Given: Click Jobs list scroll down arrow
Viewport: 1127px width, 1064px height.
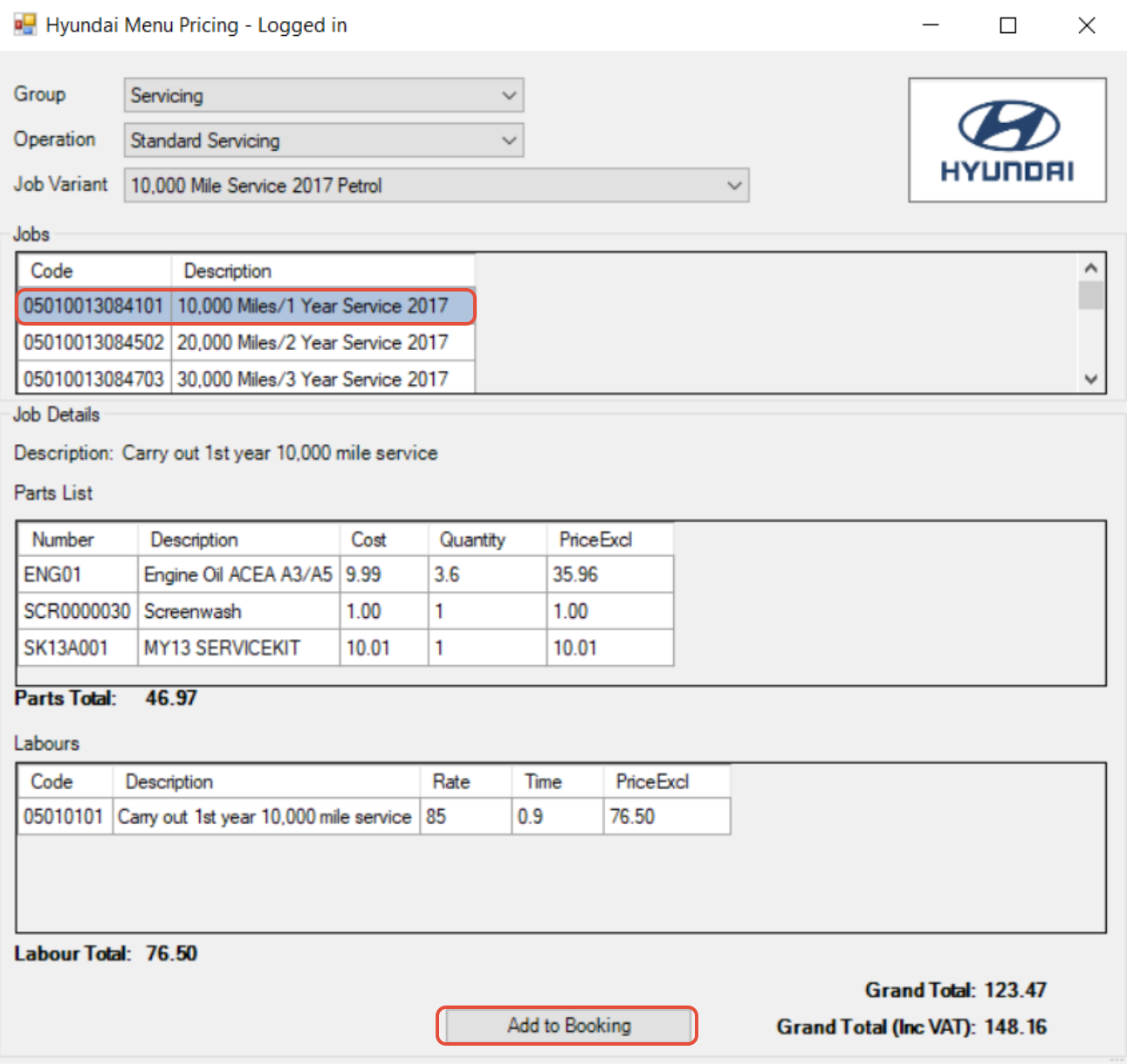Looking at the screenshot, I should [1091, 379].
